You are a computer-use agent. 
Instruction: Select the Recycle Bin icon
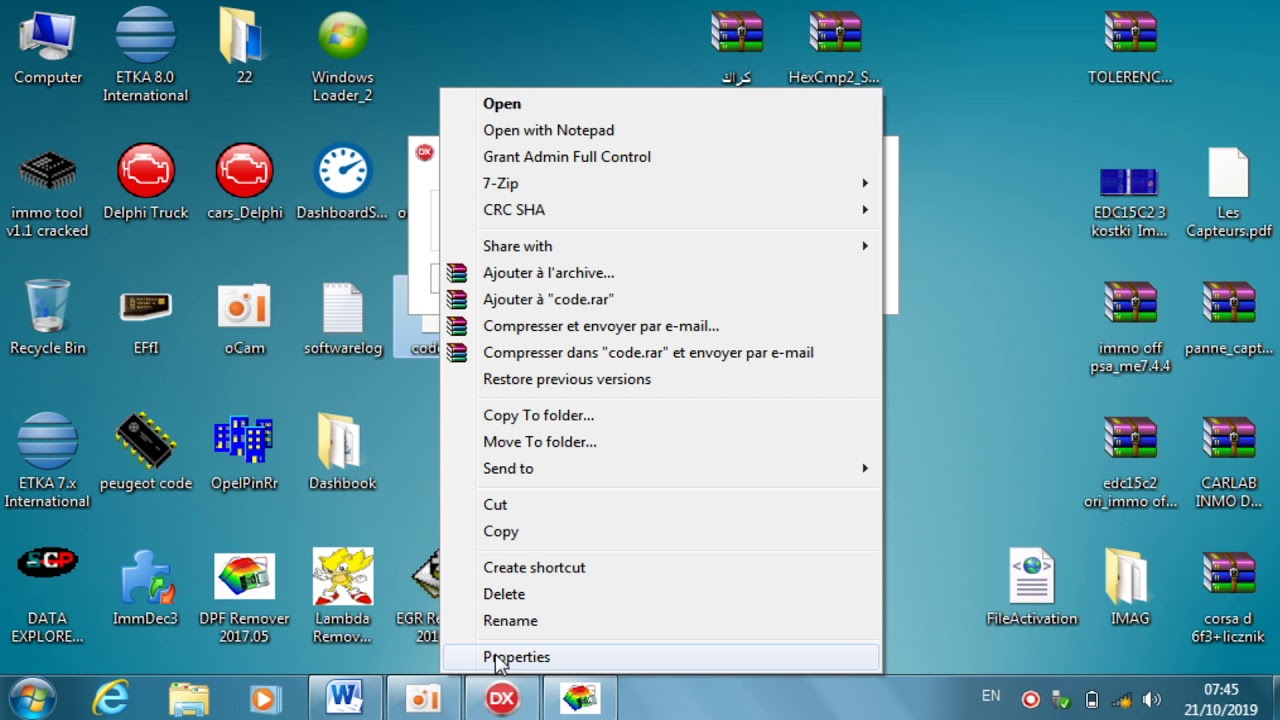coord(47,317)
